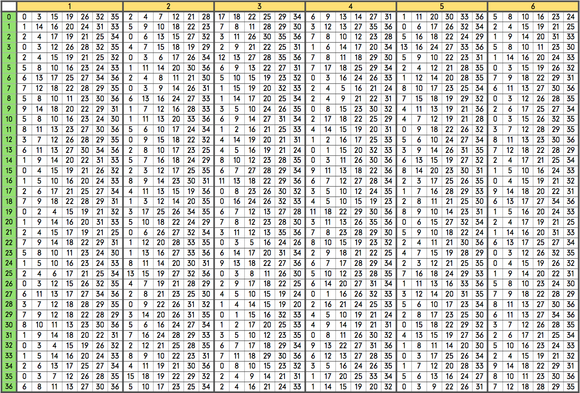The image size is (580, 393).
Task: Select value 4 in row 12, group 3
Action: (x=222, y=140)
